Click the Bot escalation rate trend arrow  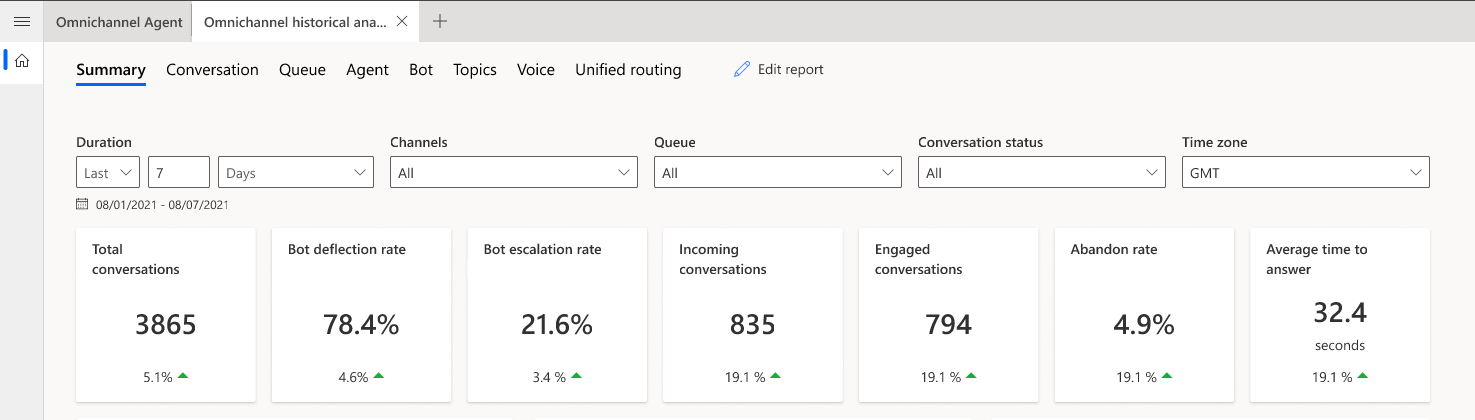point(576,376)
